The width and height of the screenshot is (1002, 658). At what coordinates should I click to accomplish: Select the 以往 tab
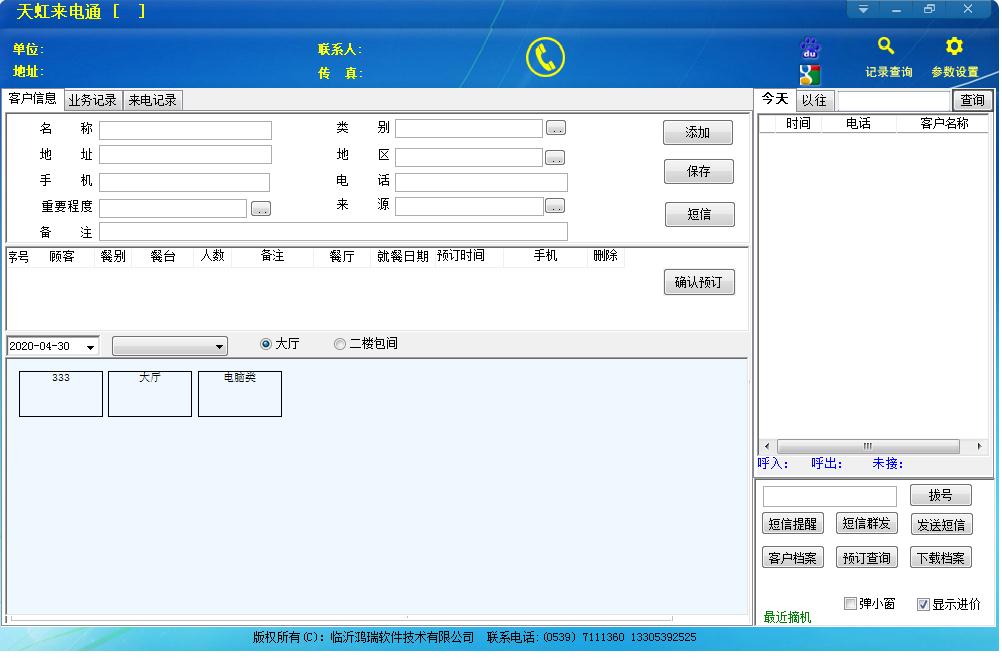coord(814,100)
